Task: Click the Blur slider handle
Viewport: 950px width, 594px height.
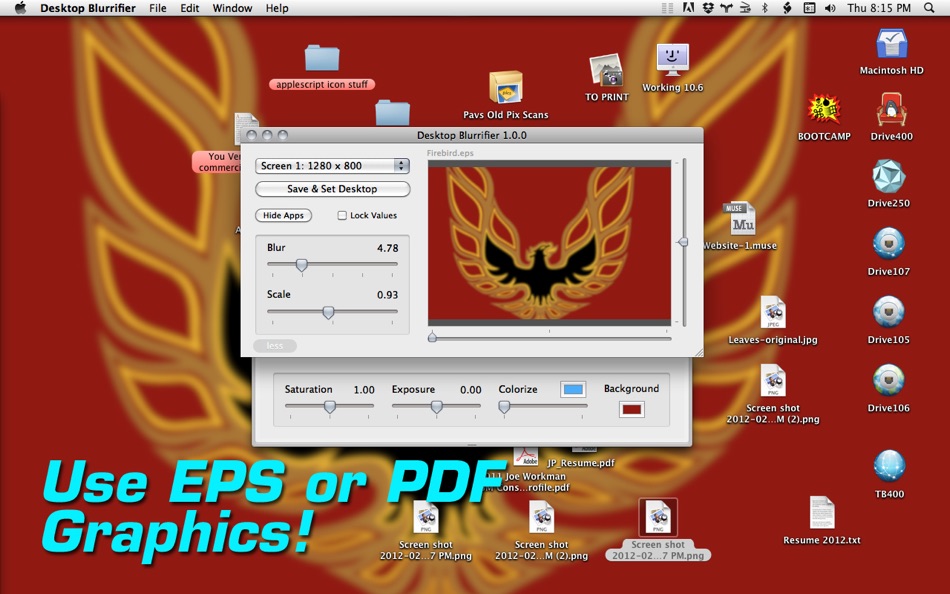Action: [301, 265]
